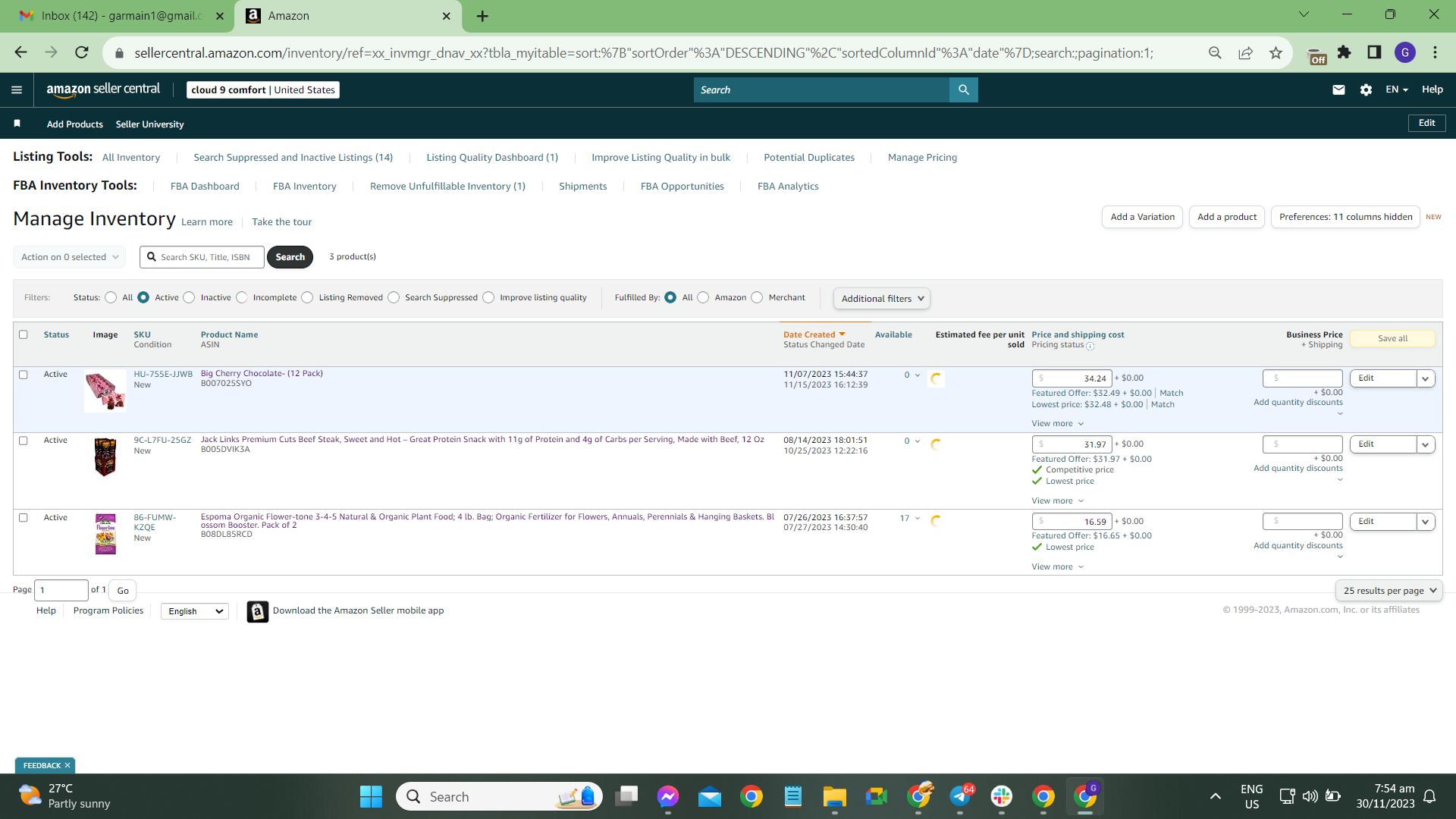
Task: Open a new browser tab
Action: coord(482,16)
